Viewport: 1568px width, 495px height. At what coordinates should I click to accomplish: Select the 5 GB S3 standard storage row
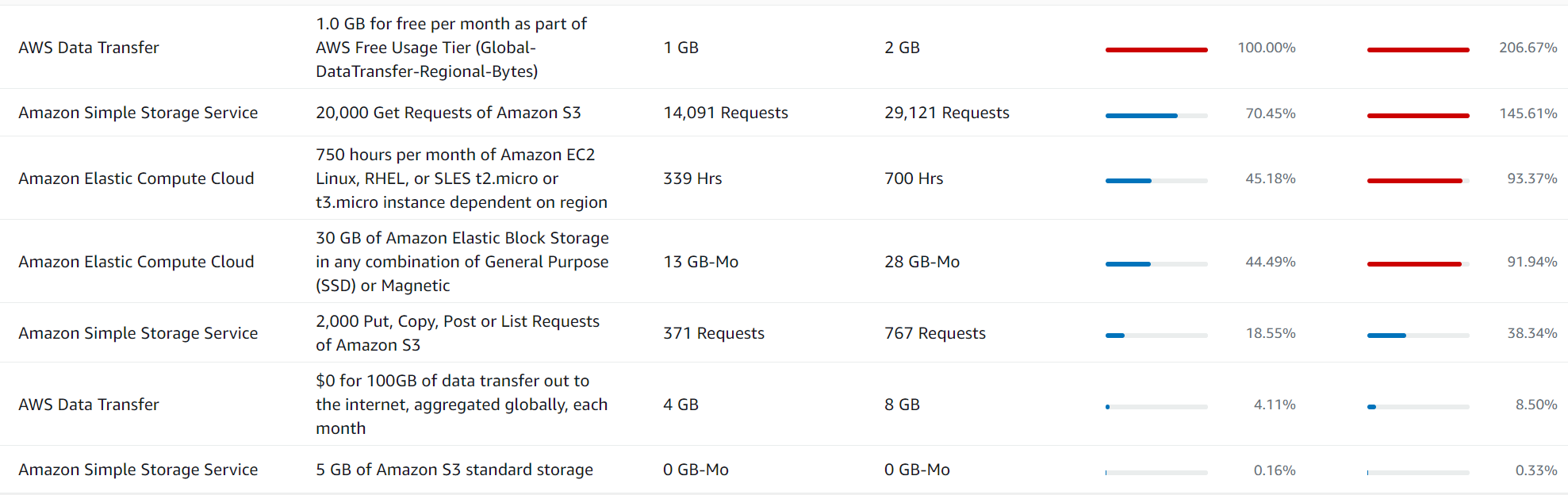pyautogui.click(x=454, y=470)
